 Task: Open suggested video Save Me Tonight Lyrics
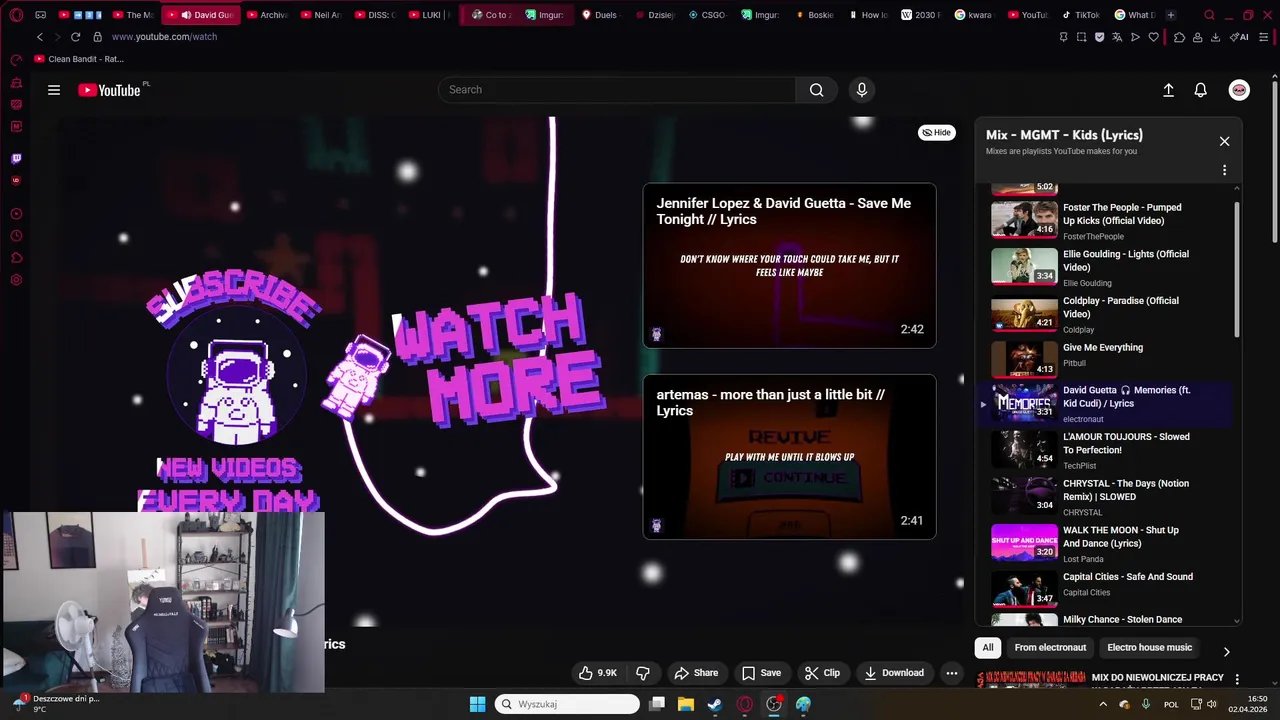[x=789, y=265]
